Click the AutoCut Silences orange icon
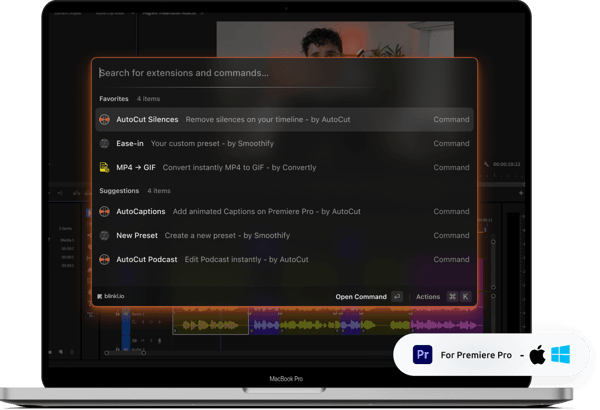The image size is (600, 410). pyautogui.click(x=104, y=119)
